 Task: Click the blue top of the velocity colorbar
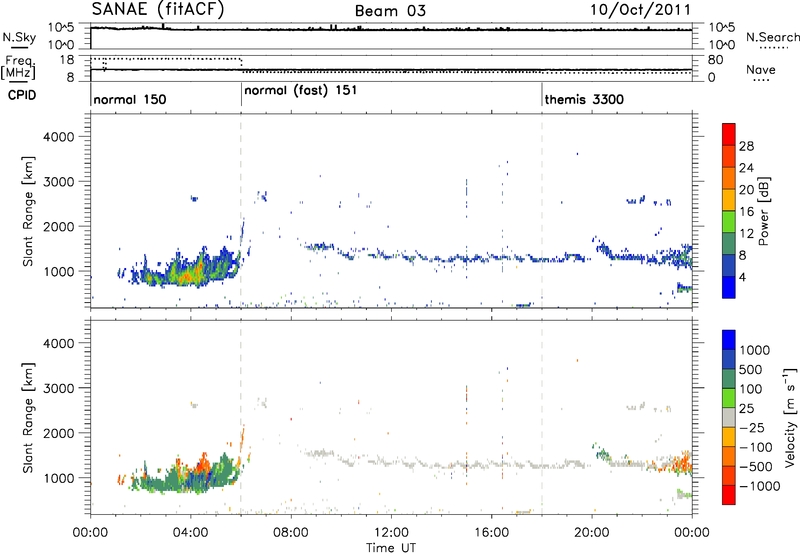click(729, 339)
